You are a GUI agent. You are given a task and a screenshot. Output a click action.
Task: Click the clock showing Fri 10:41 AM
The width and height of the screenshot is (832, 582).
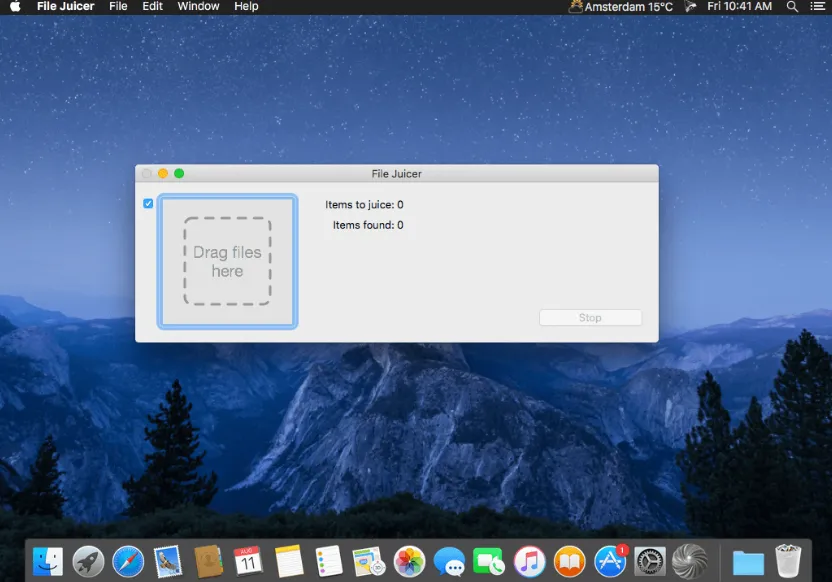(739, 6)
